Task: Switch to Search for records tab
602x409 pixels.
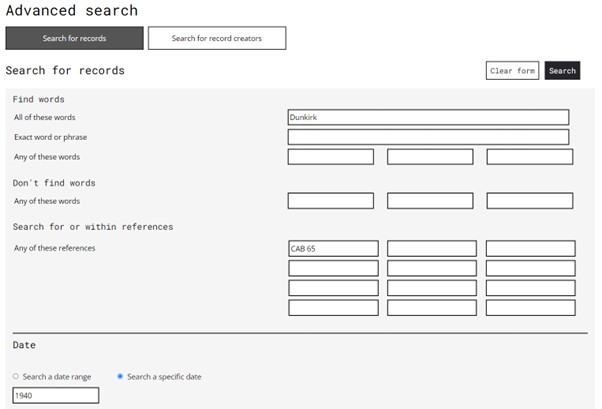Action: [x=74, y=38]
